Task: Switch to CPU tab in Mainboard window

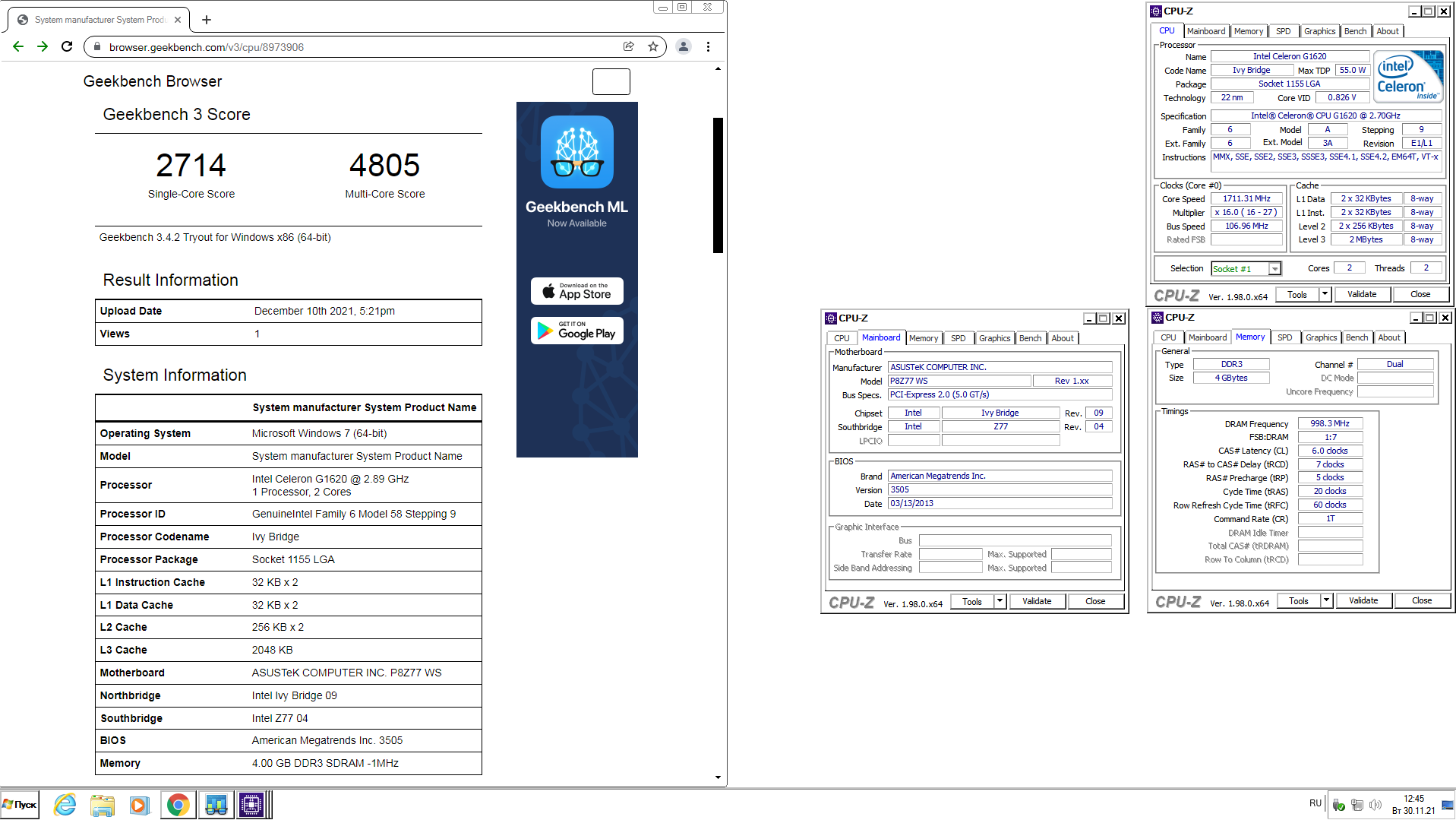Action: [x=842, y=338]
